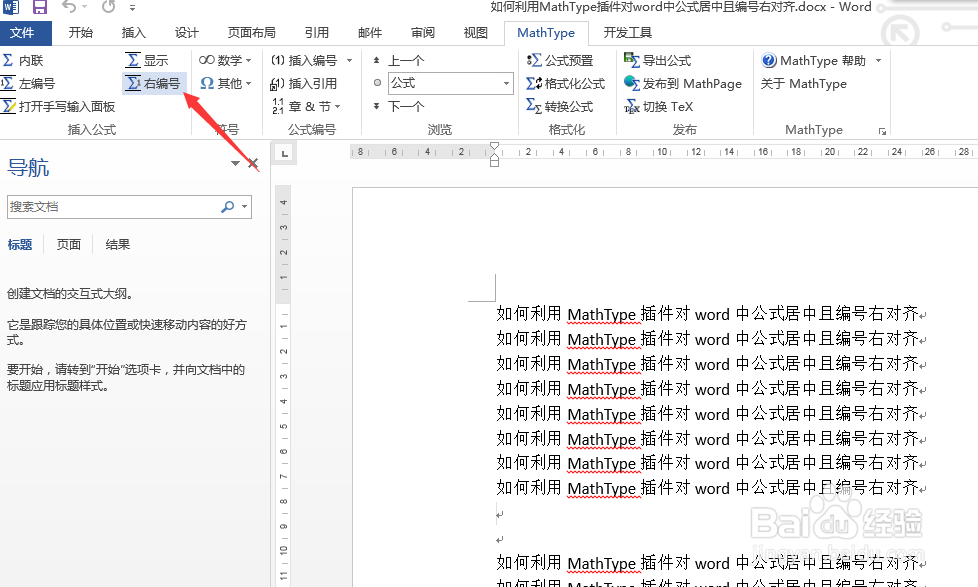Click the 搜索文档 navigation search field
This screenshot has width=978, height=587.
pos(112,206)
